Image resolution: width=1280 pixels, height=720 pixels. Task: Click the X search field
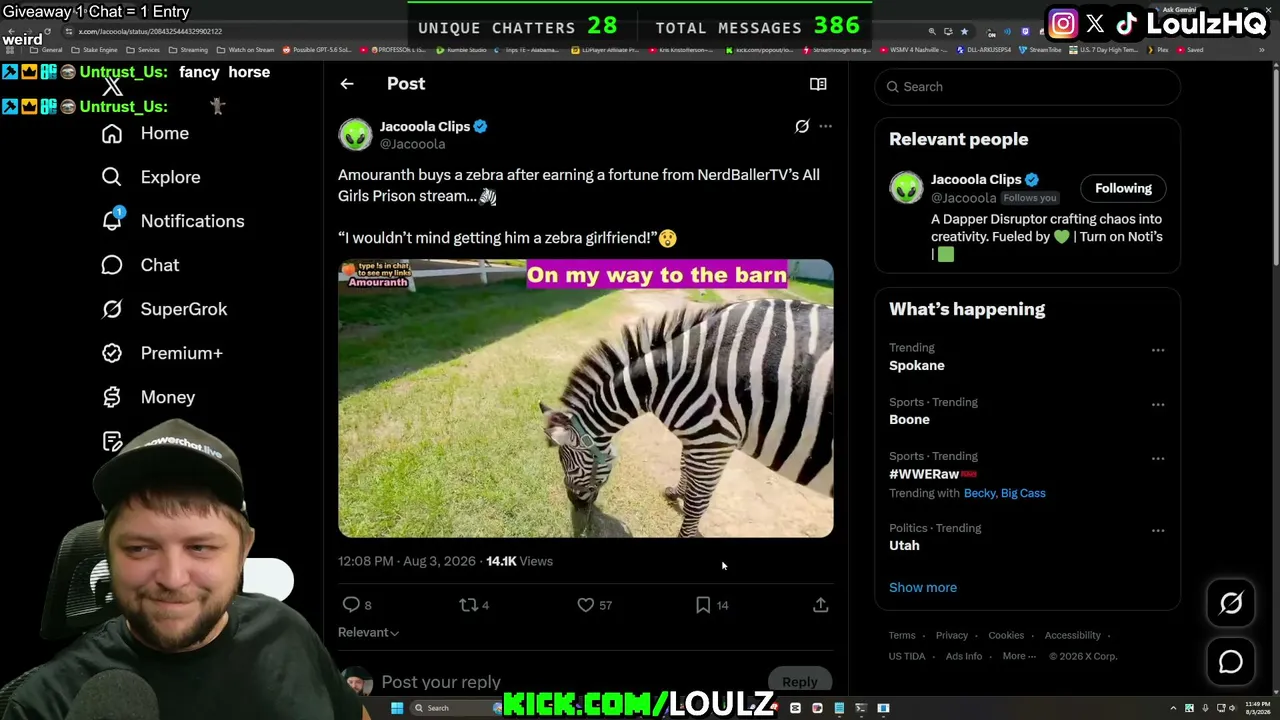(1027, 87)
